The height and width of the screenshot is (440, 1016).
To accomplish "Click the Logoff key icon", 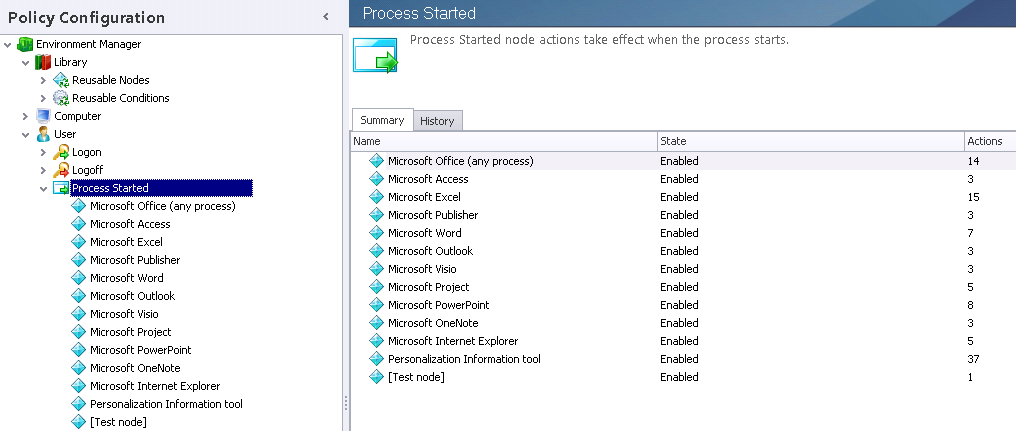I will point(61,170).
